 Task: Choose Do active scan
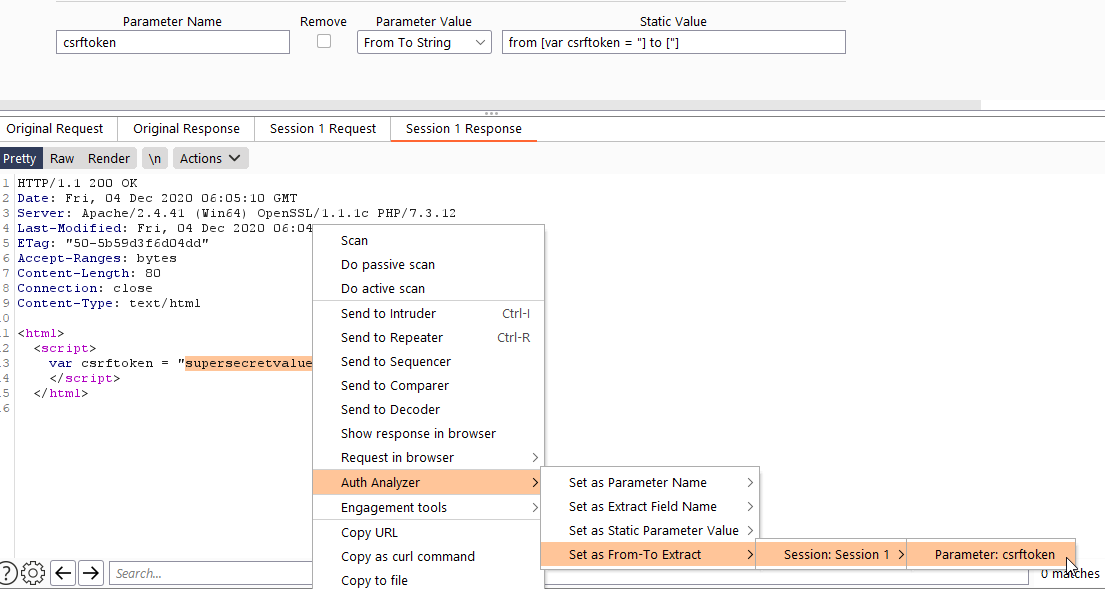click(428, 288)
